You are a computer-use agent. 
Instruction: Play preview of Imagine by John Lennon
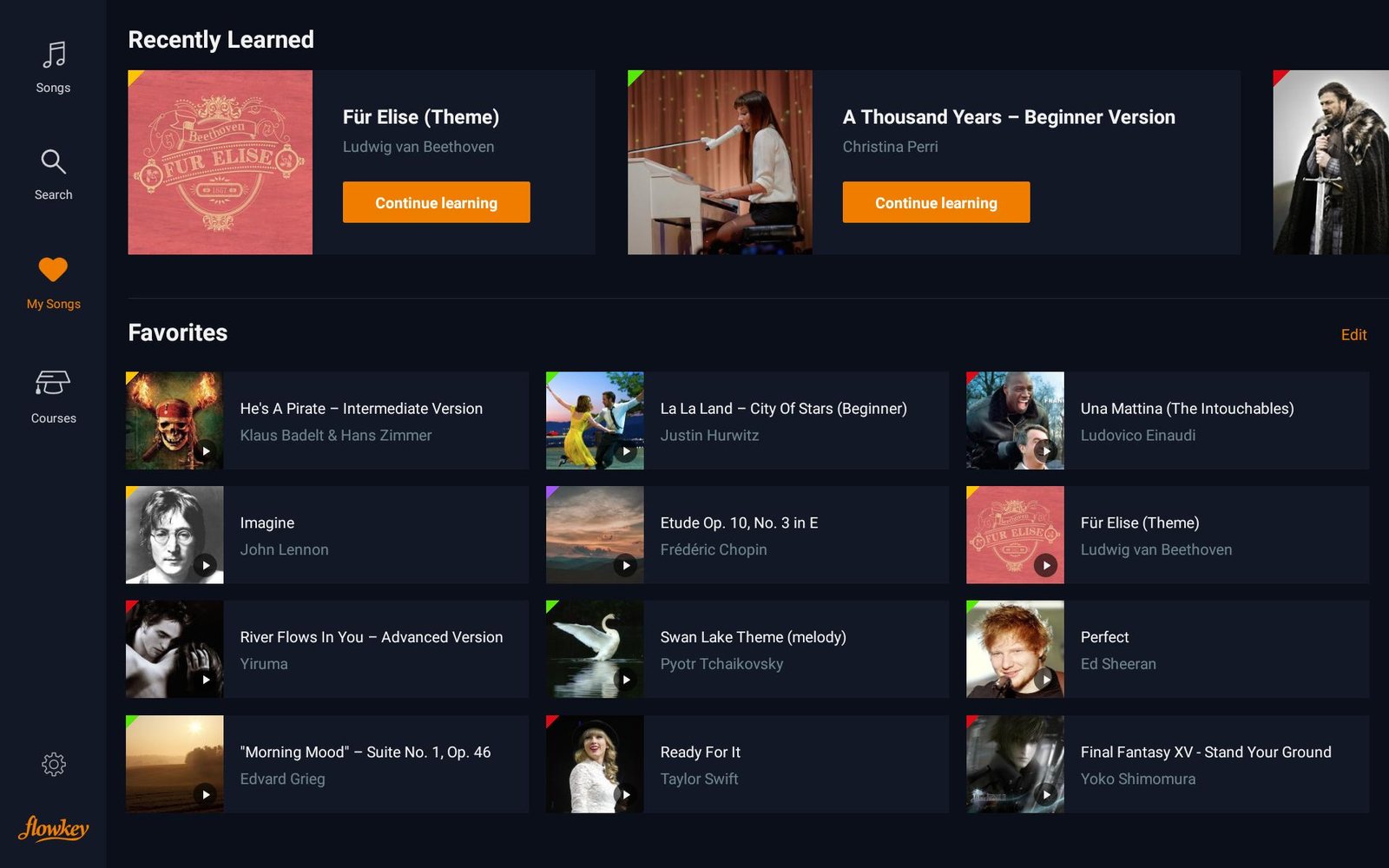205,566
